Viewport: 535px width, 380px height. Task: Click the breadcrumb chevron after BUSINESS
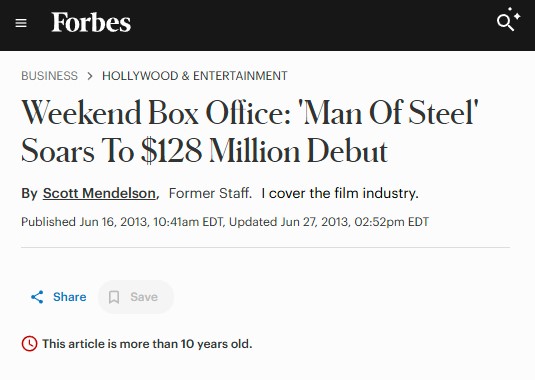90,76
